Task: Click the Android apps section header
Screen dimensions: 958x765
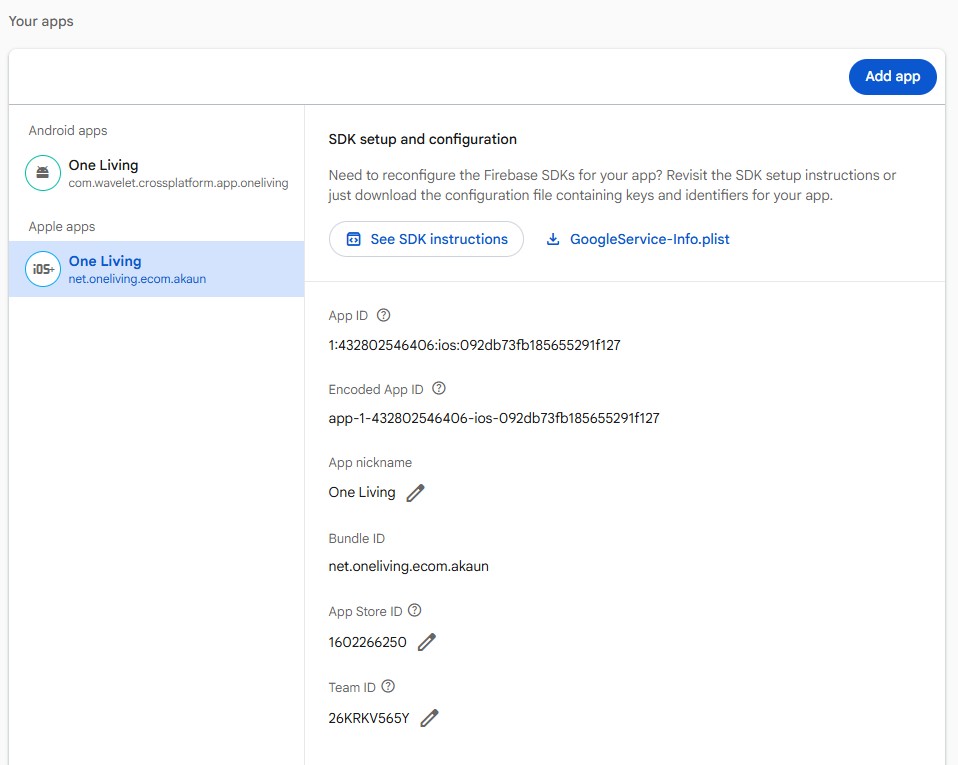Action: (x=67, y=130)
